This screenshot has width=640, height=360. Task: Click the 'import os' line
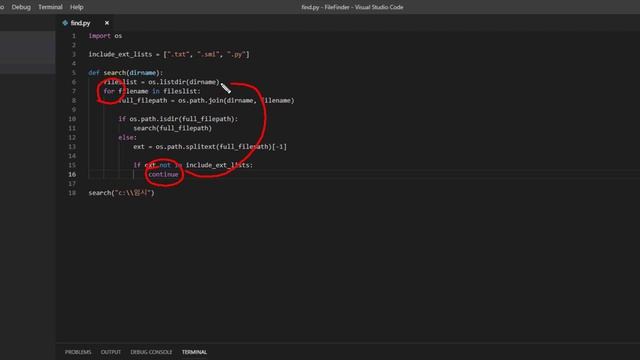105,36
